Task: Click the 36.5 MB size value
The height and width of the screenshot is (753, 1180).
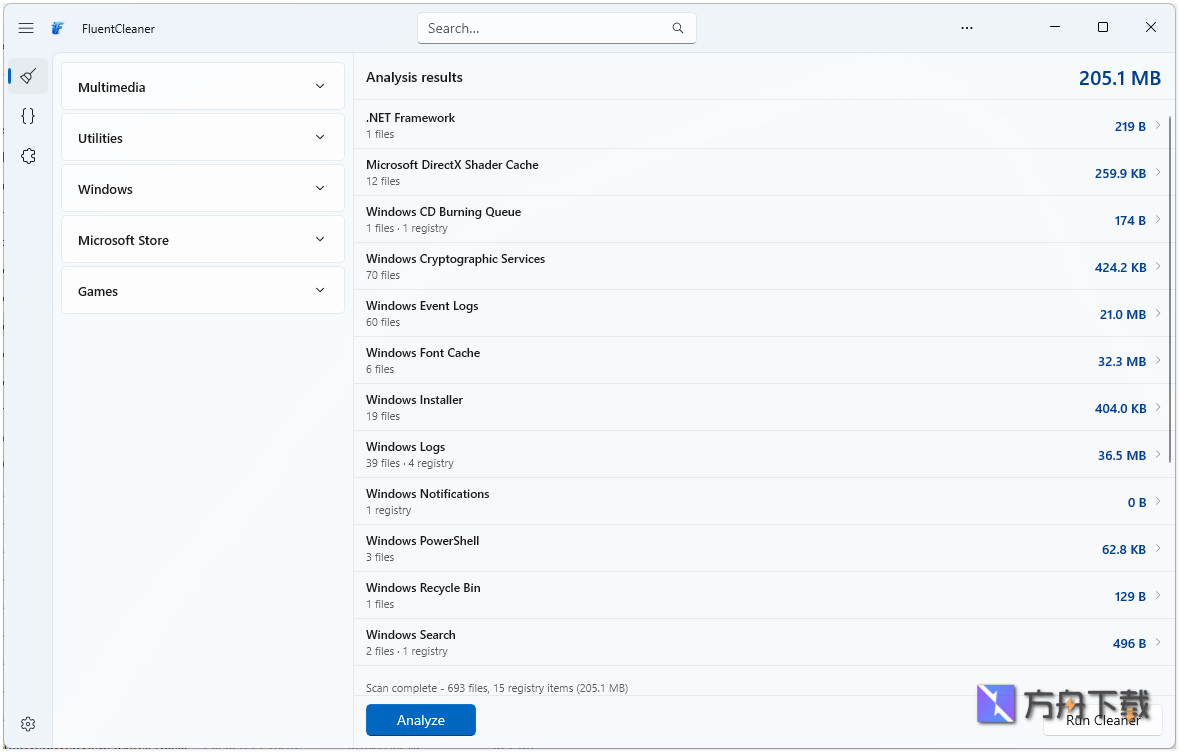Action: [x=1122, y=456]
